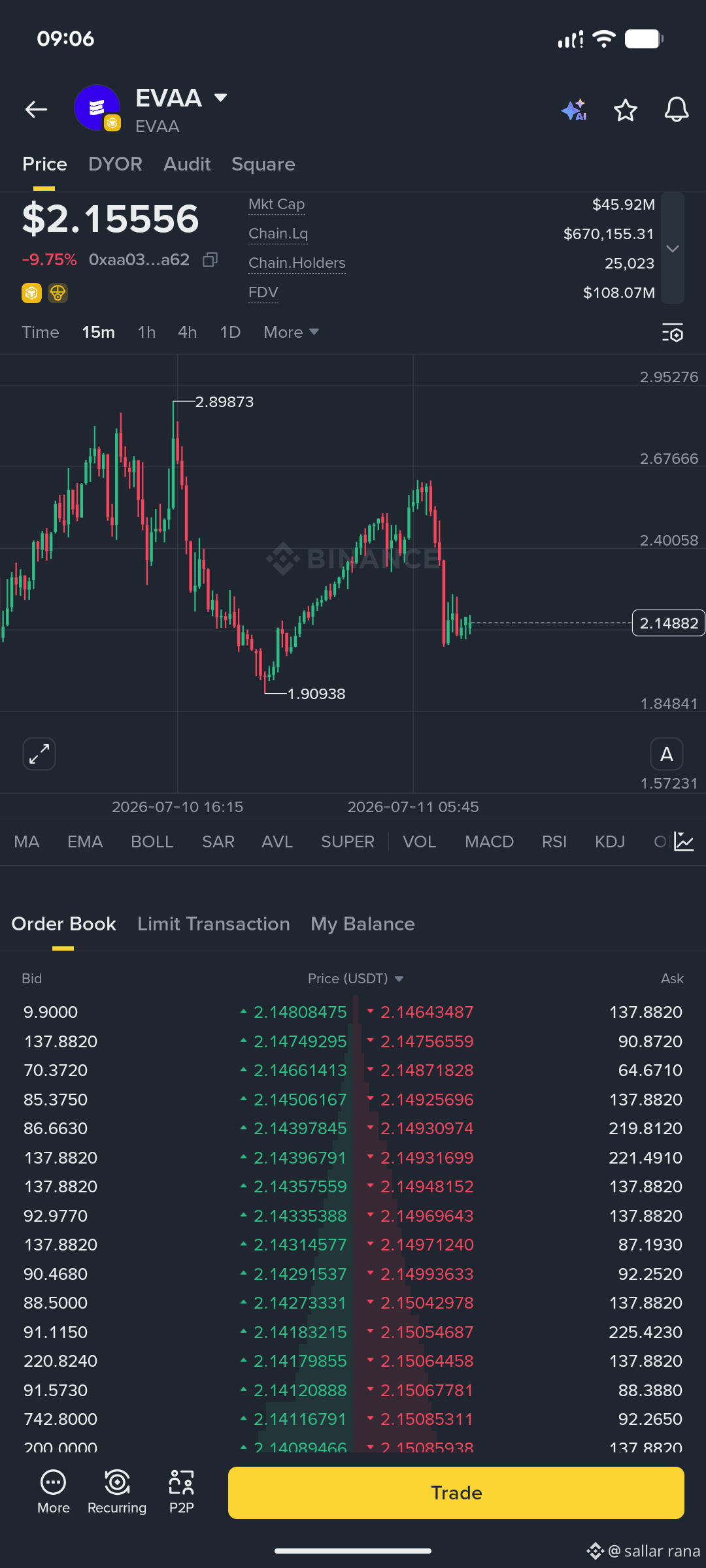
Task: Switch to the DYOR tab
Action: [115, 164]
